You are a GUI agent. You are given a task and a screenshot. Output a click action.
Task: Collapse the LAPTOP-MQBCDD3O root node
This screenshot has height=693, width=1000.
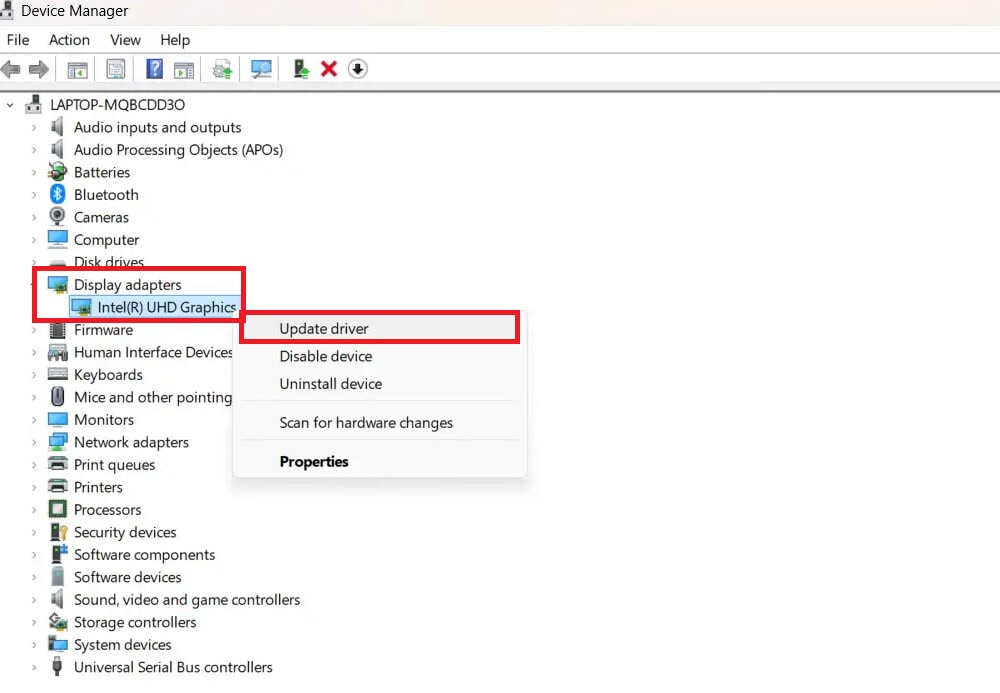[10, 105]
